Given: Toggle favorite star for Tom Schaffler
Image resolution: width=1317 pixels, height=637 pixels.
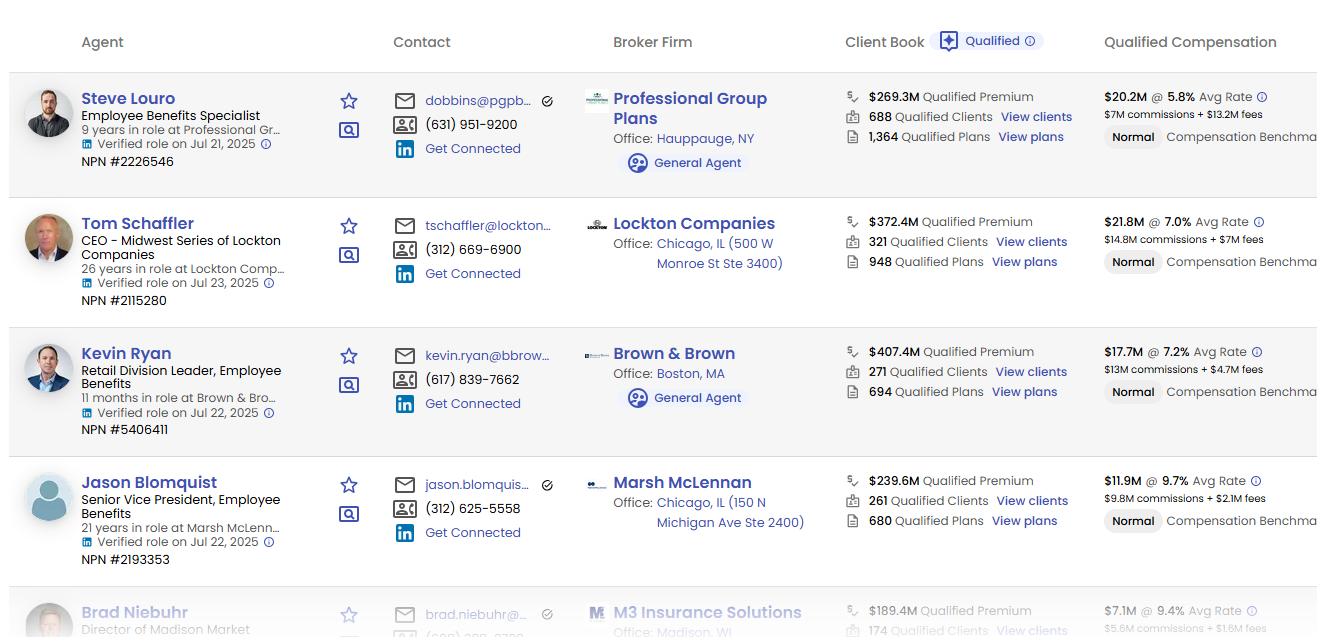Looking at the screenshot, I should tap(349, 226).
